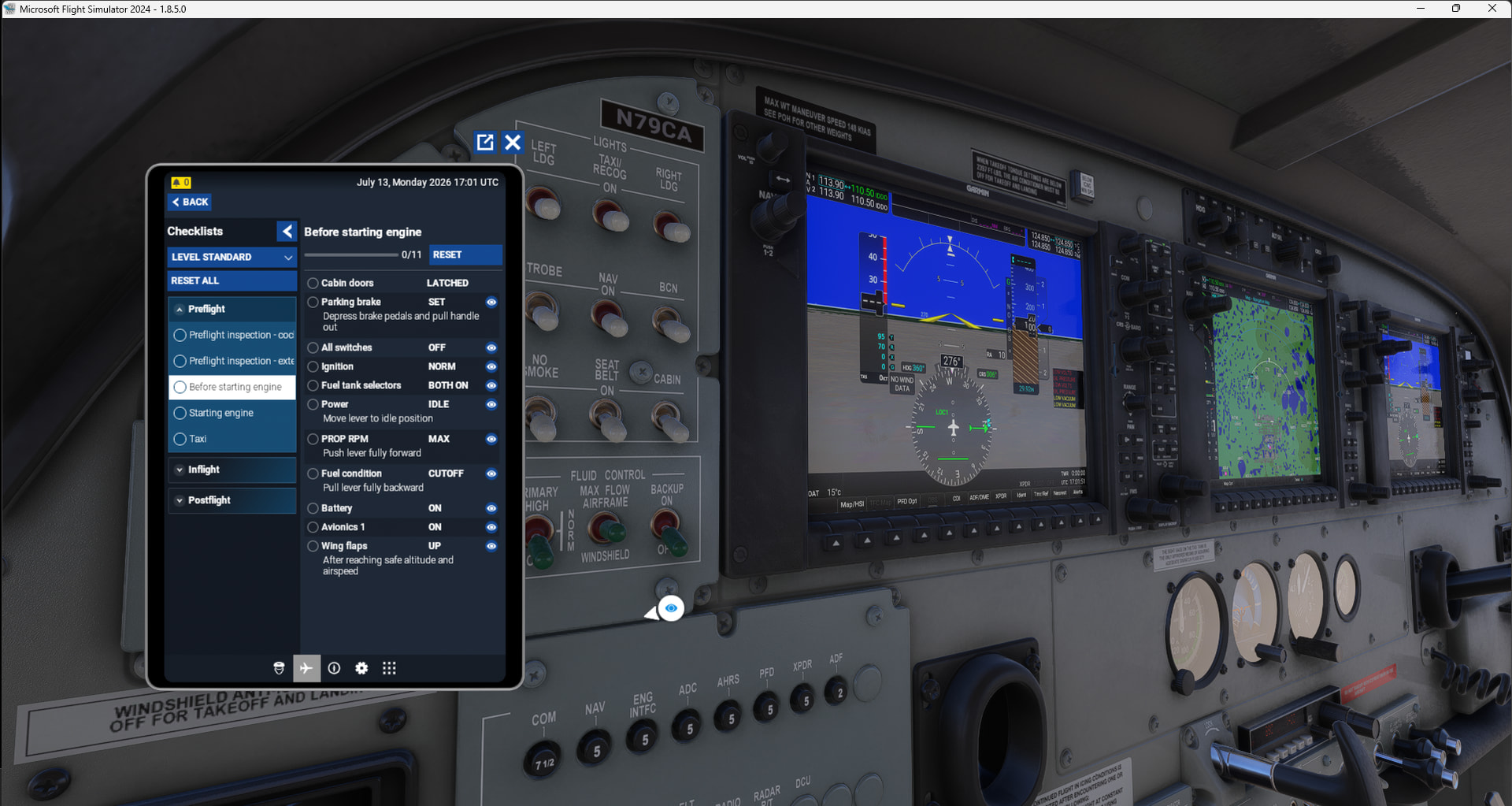Open the LEVEL STANDARD dropdown
Viewport: 1512px width, 806px height.
tap(232, 257)
